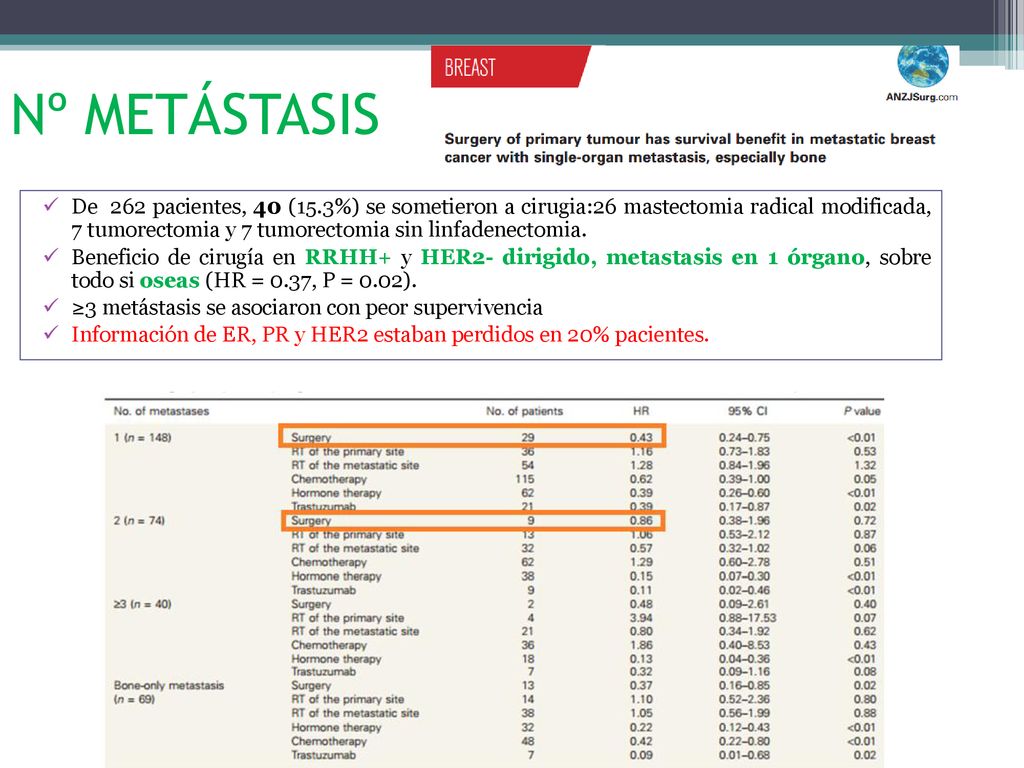Click the CI value '0.26–0.60'
1024x768 pixels.
(744, 493)
